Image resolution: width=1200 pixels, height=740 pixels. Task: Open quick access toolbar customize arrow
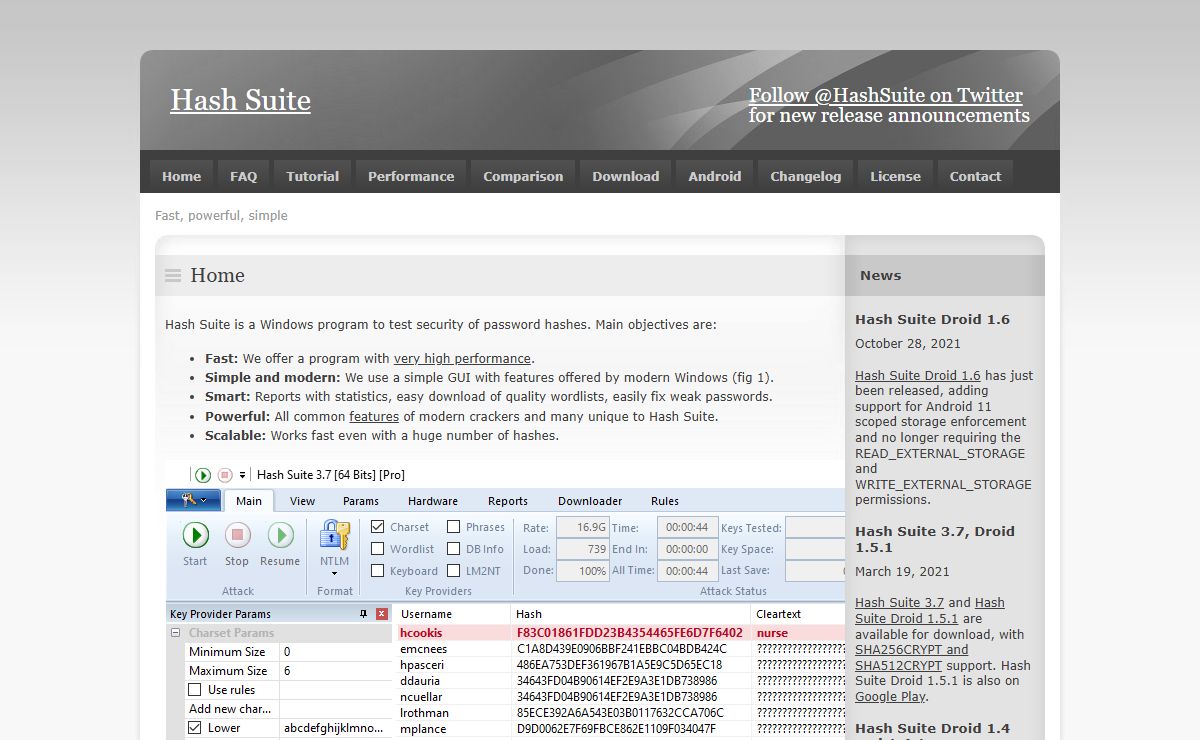(x=242, y=476)
